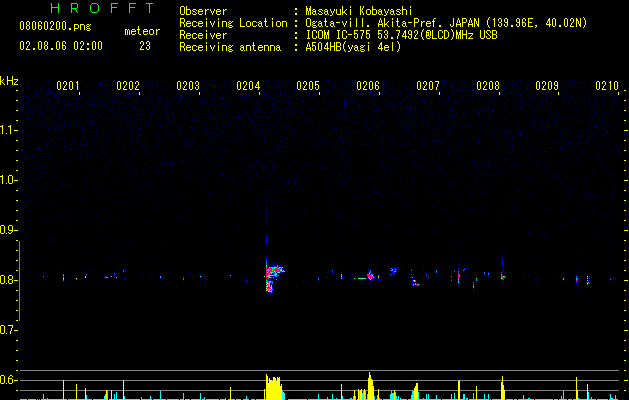Viewport: 629px width, 400px height.
Task: Click the 0204 time marker
Action: click(x=248, y=86)
